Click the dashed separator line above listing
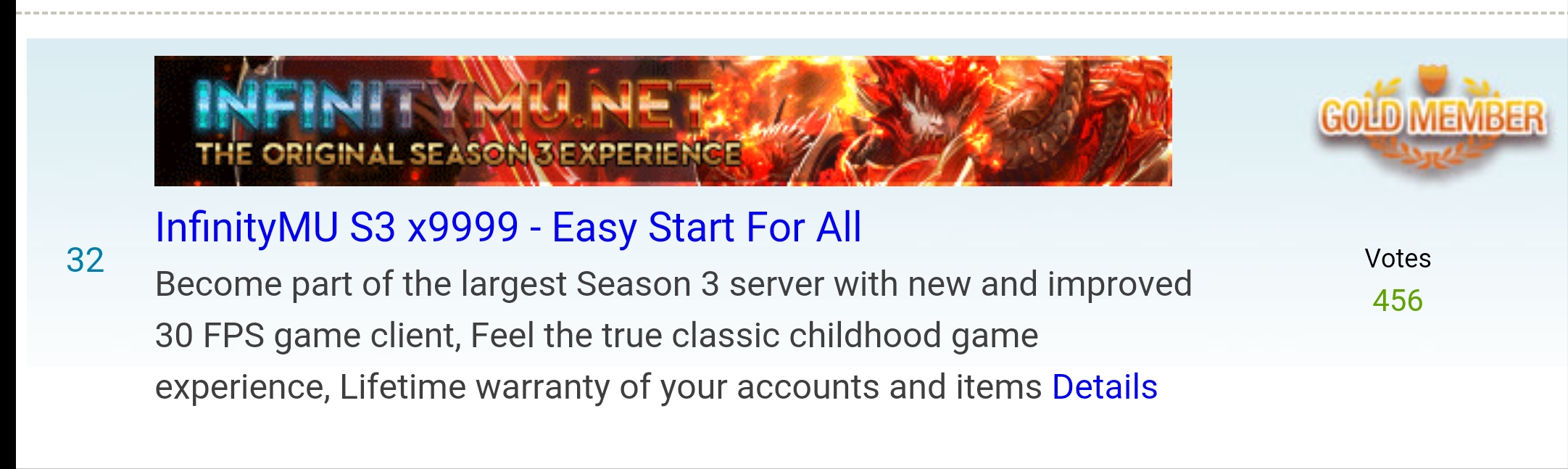This screenshot has width=1568, height=469. [792, 13]
